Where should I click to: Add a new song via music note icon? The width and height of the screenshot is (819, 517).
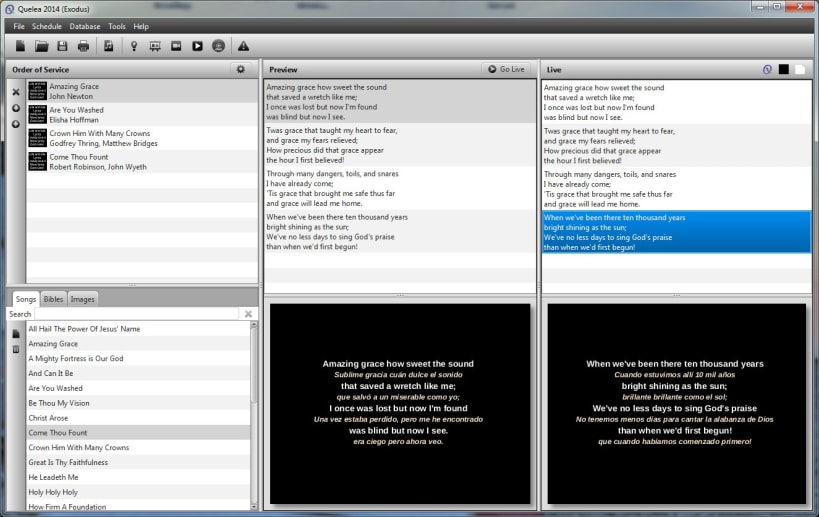click(108, 46)
